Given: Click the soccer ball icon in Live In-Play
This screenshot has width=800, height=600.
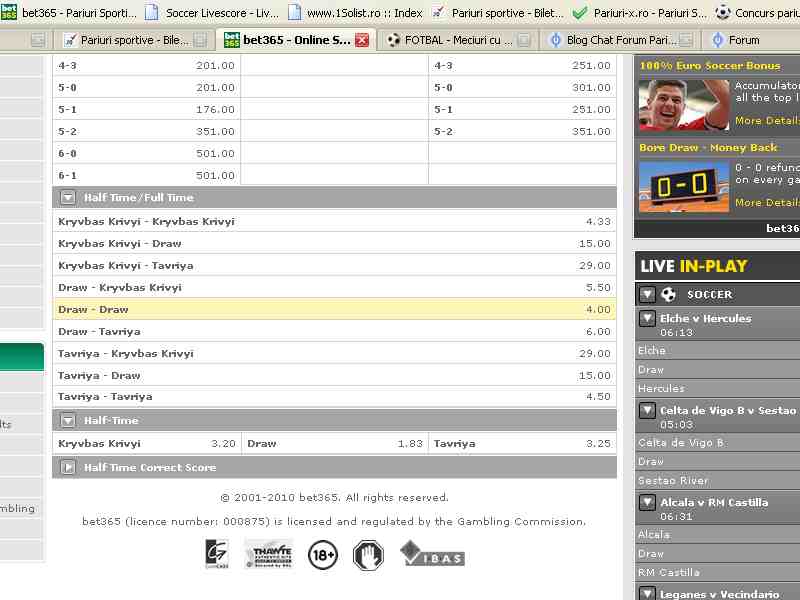Looking at the screenshot, I should coord(668,294).
